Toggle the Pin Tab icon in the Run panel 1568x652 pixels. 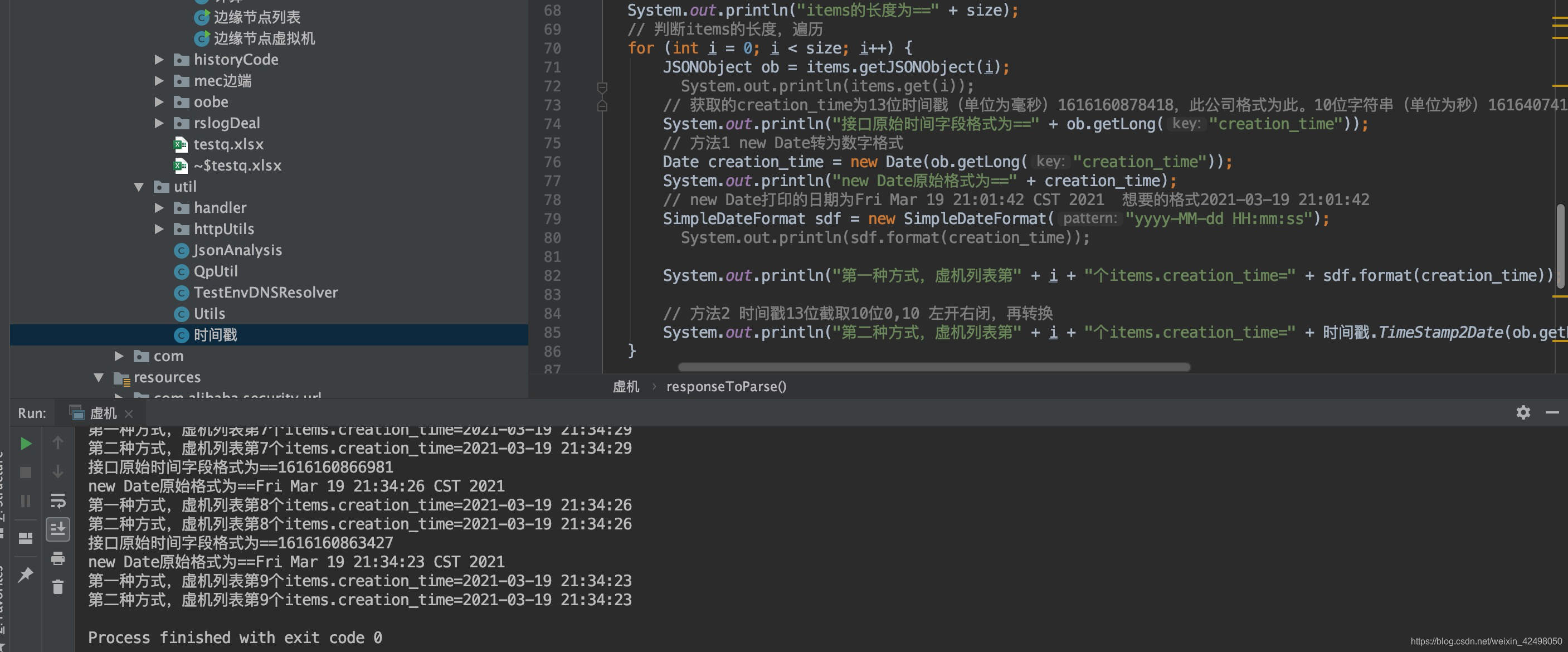click(x=26, y=574)
